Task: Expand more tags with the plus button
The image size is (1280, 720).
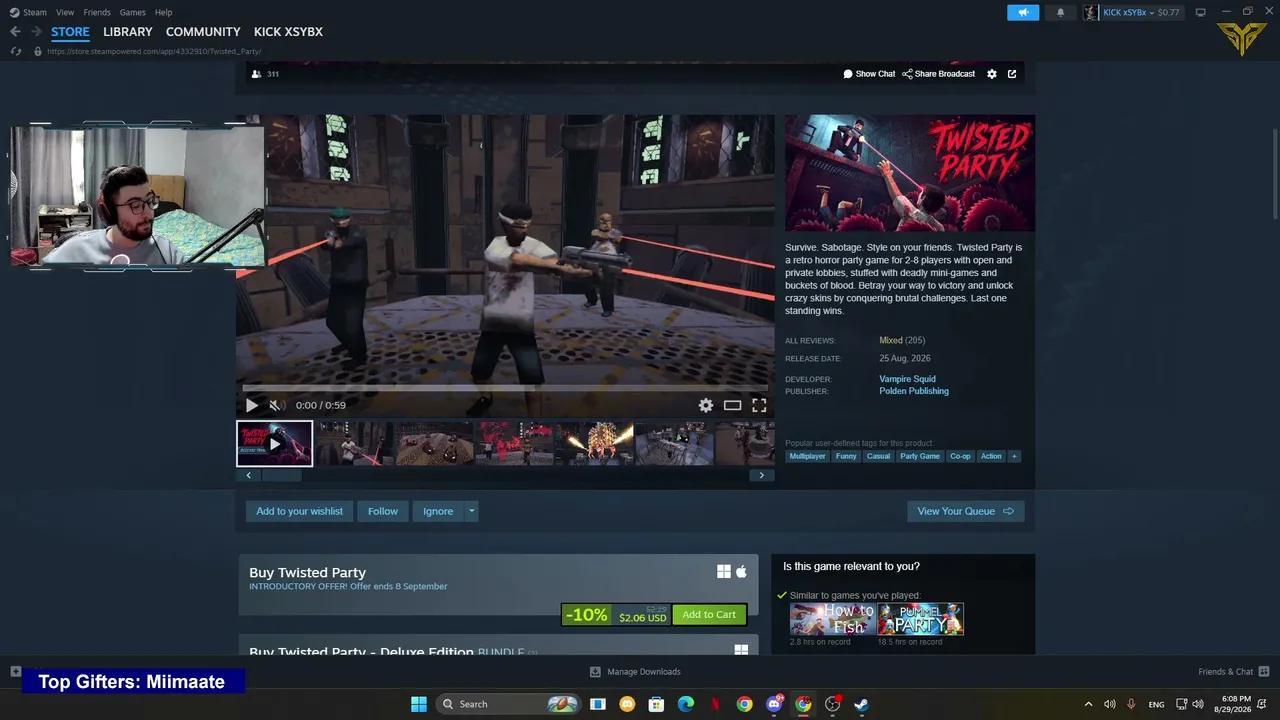Action: point(1014,456)
